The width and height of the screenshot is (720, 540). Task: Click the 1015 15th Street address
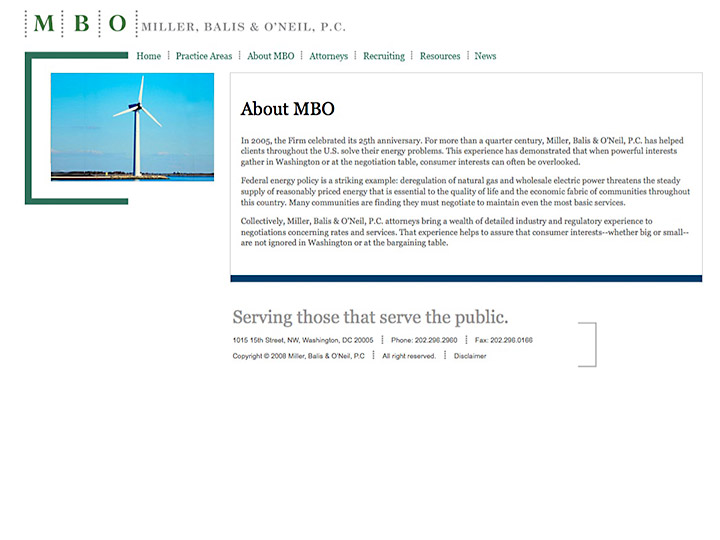(x=303, y=340)
